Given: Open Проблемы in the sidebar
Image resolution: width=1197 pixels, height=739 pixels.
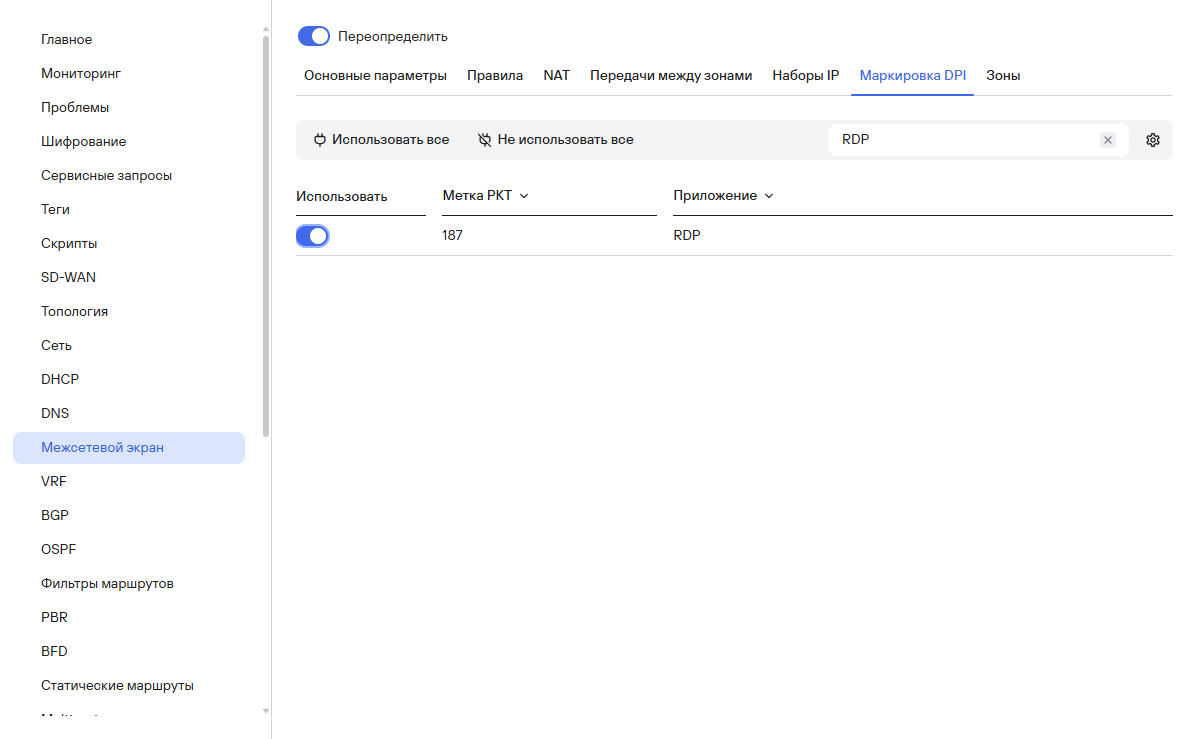Looking at the screenshot, I should point(75,108).
